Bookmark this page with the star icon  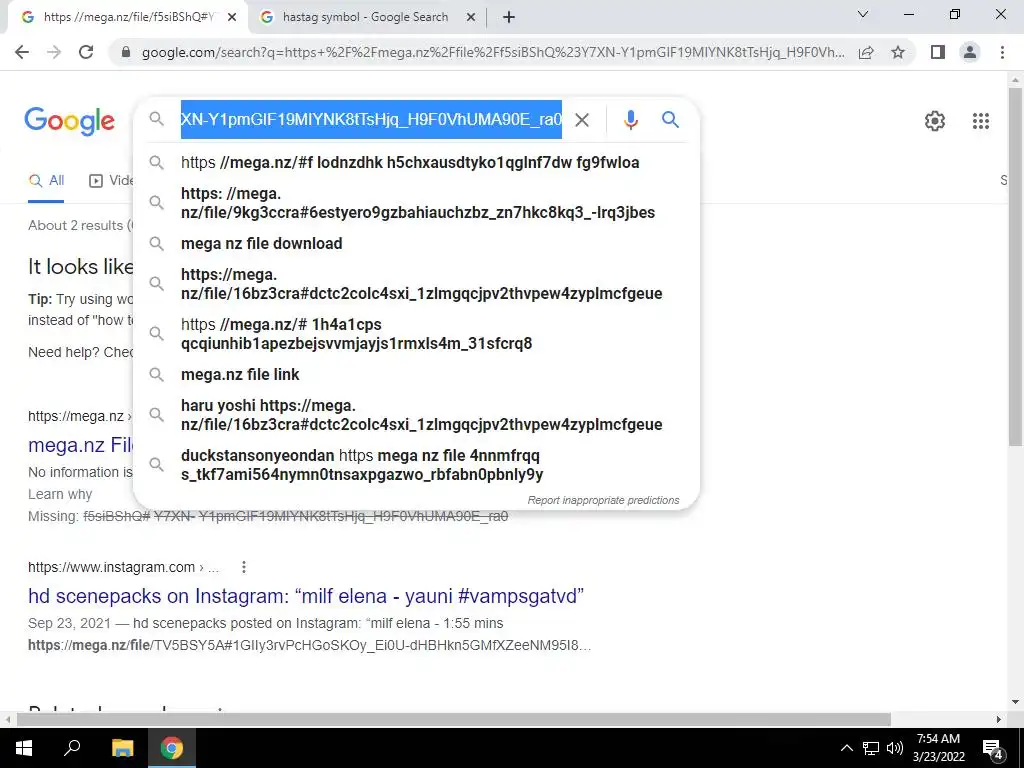(x=898, y=52)
